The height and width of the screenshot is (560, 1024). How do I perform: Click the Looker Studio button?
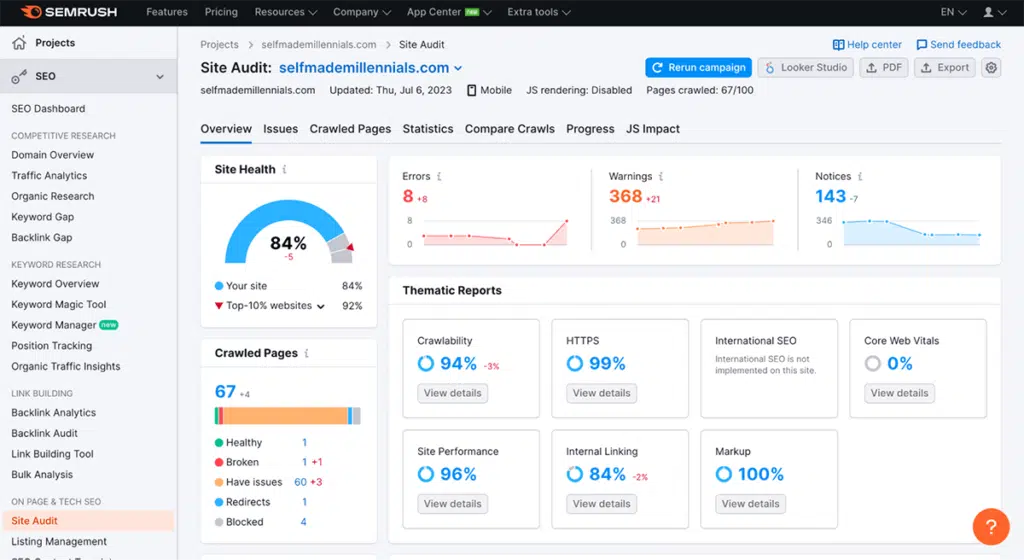click(805, 67)
